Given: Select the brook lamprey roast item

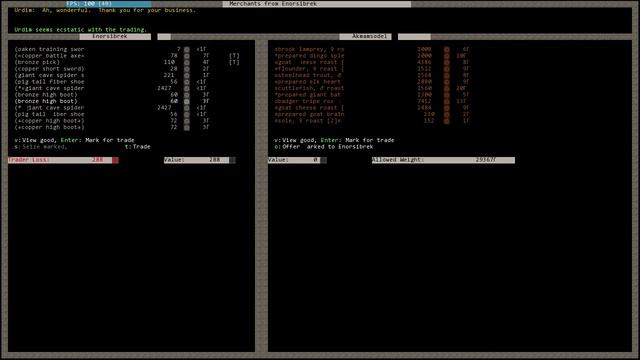Looking at the screenshot, I should (x=309, y=49).
